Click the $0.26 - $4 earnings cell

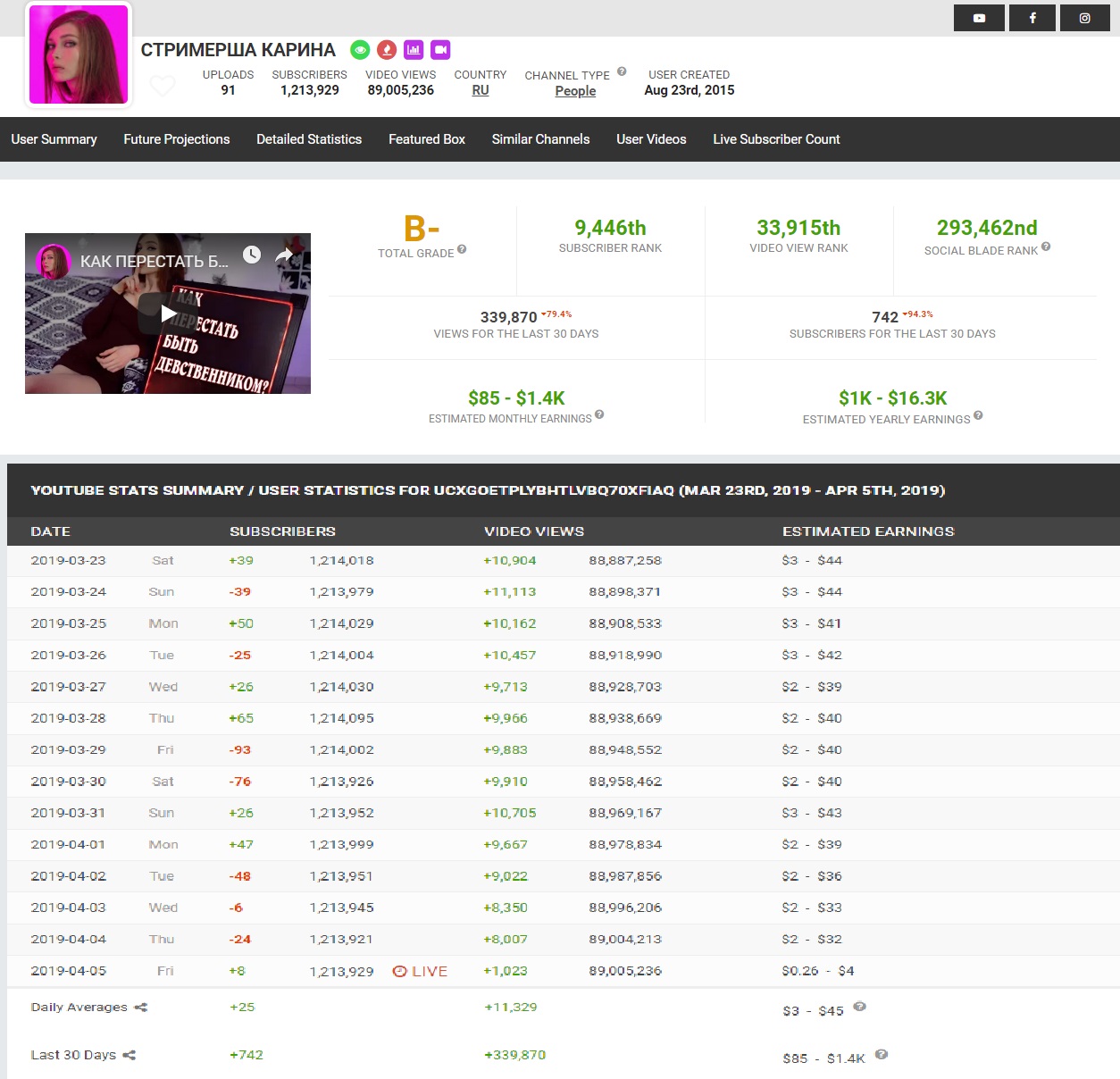pyautogui.click(x=818, y=971)
